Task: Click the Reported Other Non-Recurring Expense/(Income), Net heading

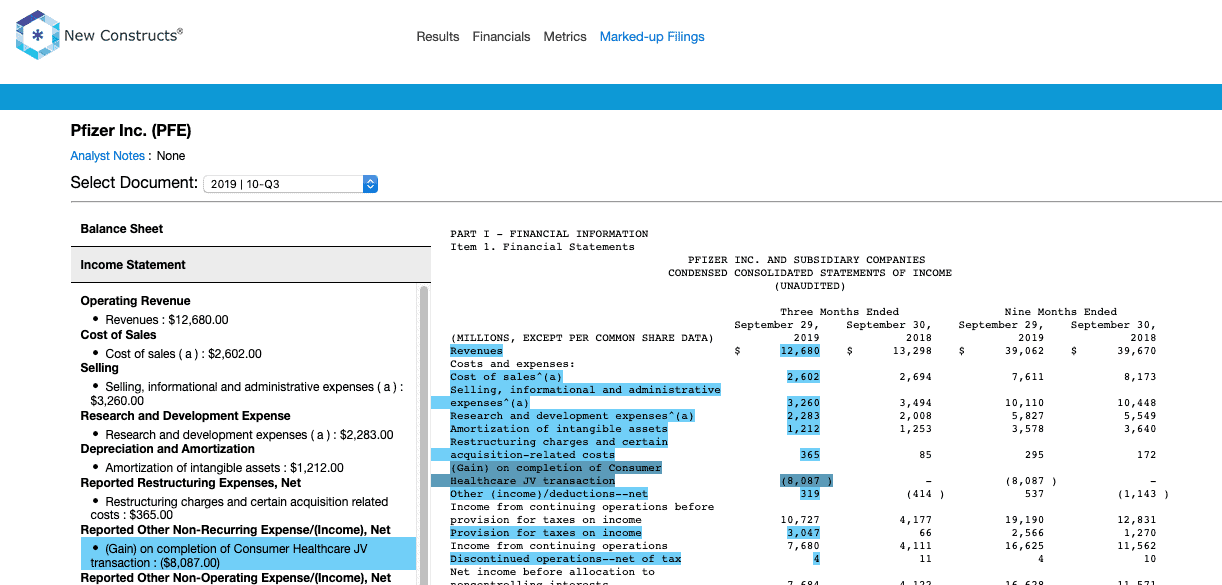Action: (236, 530)
